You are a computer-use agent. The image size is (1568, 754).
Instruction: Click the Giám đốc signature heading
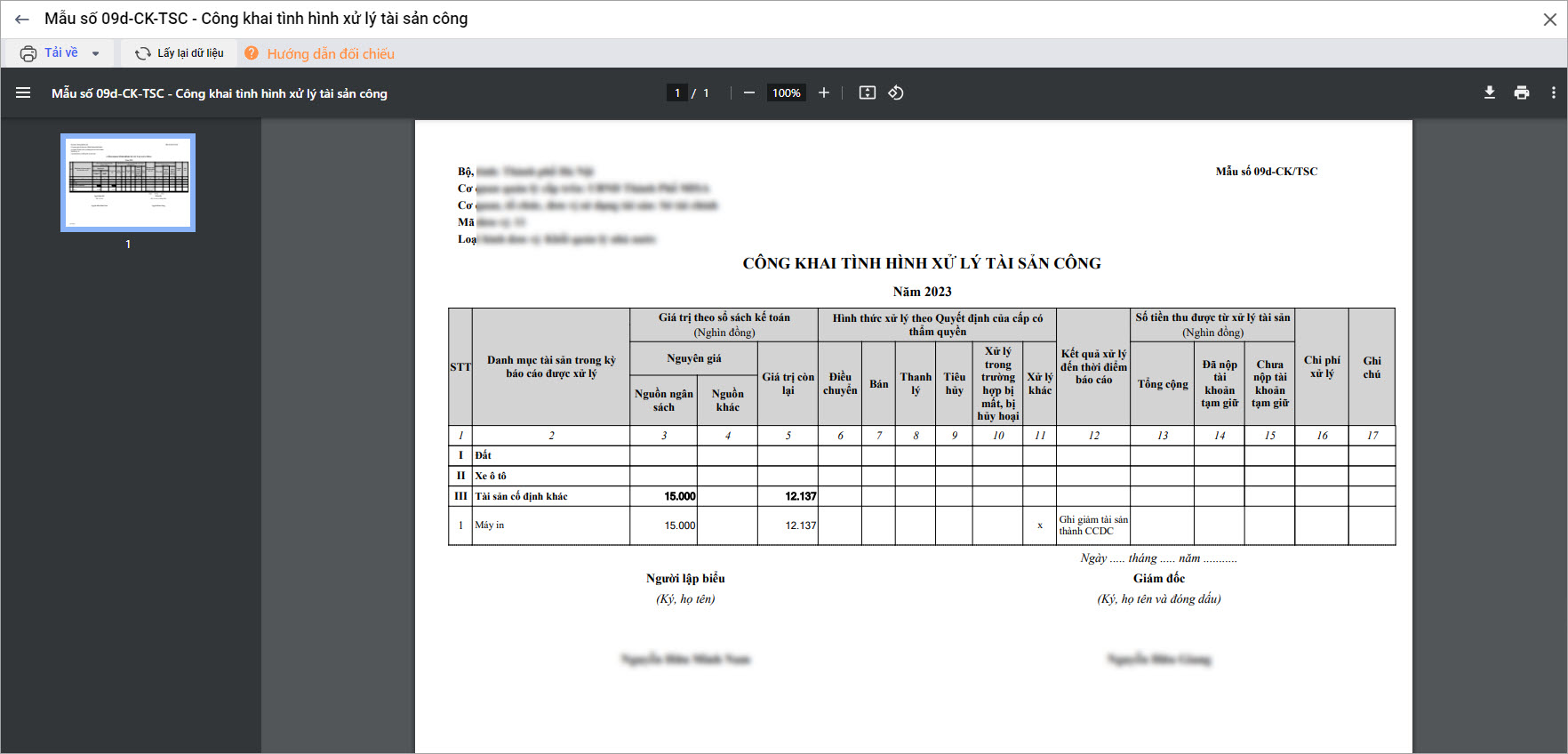[1159, 579]
